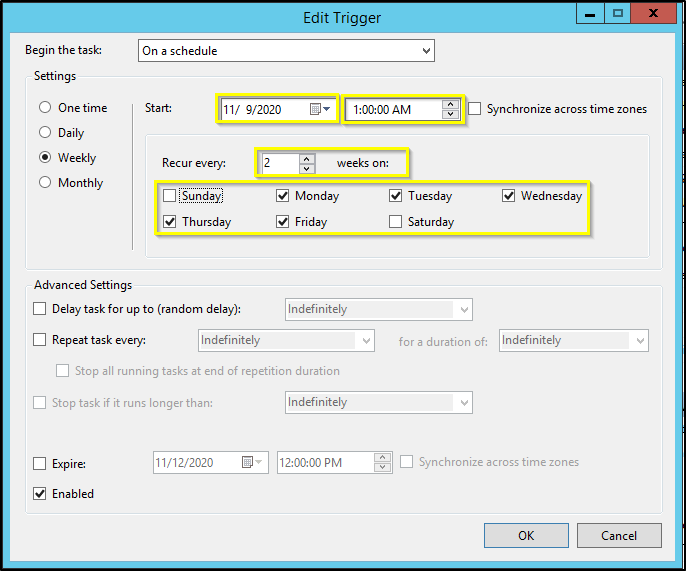This screenshot has height=571, width=686.
Task: Open the for a duration of dropdown
Action: (574, 340)
